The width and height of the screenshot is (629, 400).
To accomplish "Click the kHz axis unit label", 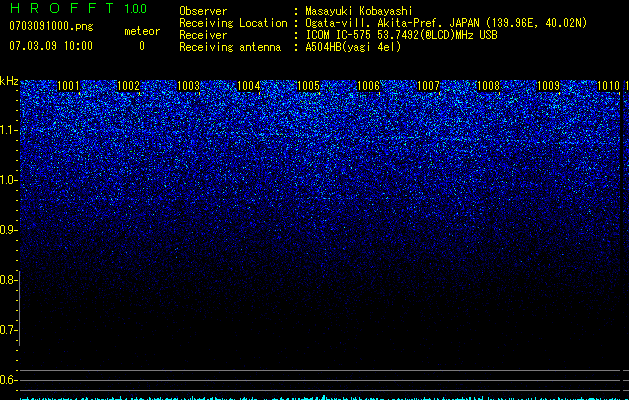I will 9,81.
